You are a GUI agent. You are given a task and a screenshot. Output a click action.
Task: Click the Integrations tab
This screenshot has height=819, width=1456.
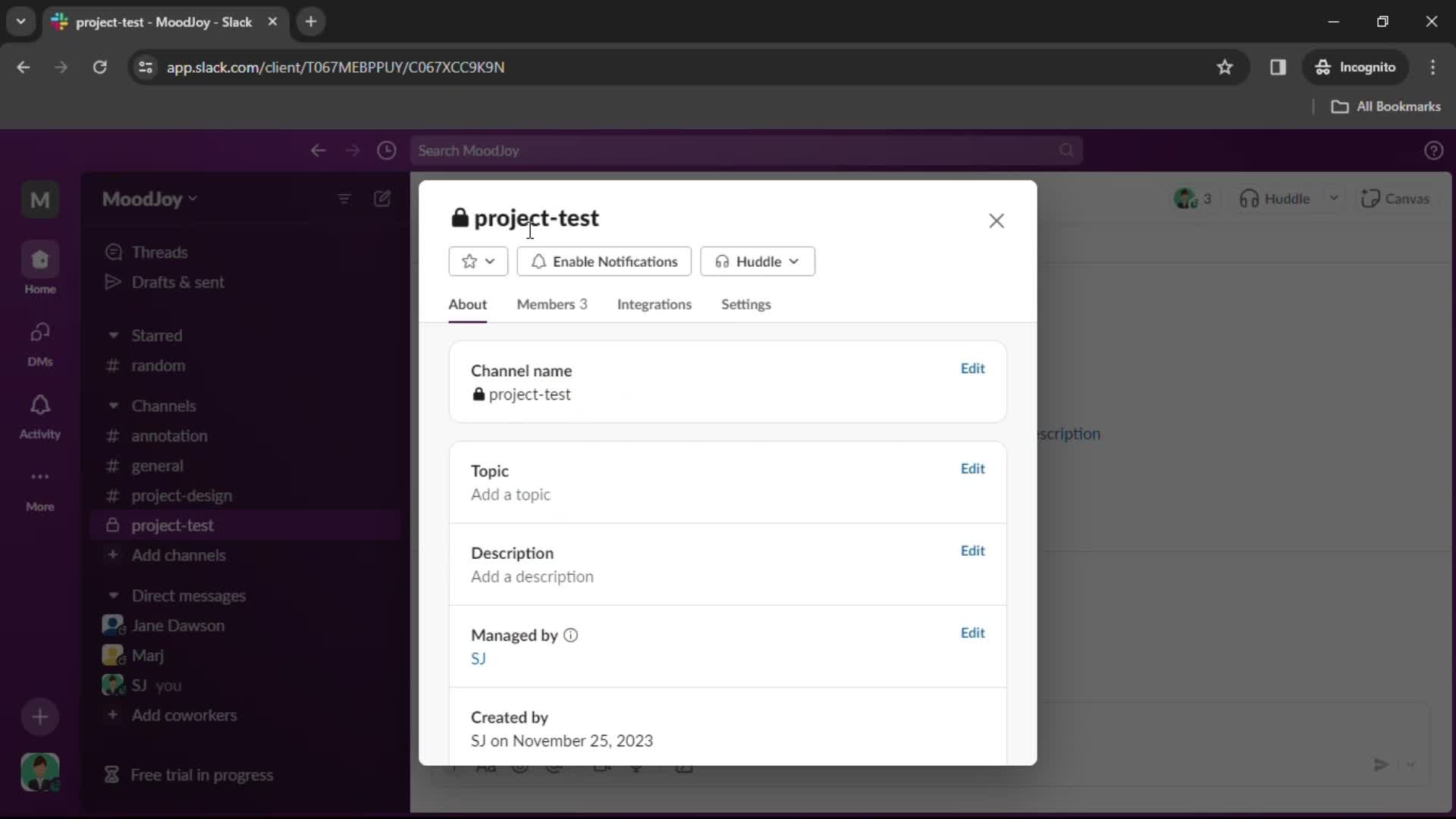(654, 304)
